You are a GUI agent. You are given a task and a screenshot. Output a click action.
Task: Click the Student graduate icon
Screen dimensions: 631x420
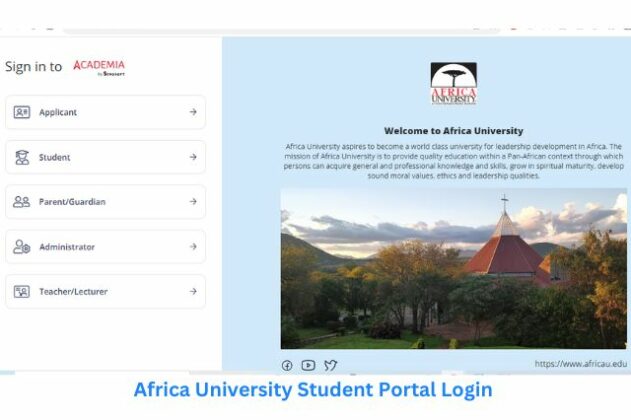pyautogui.click(x=22, y=157)
